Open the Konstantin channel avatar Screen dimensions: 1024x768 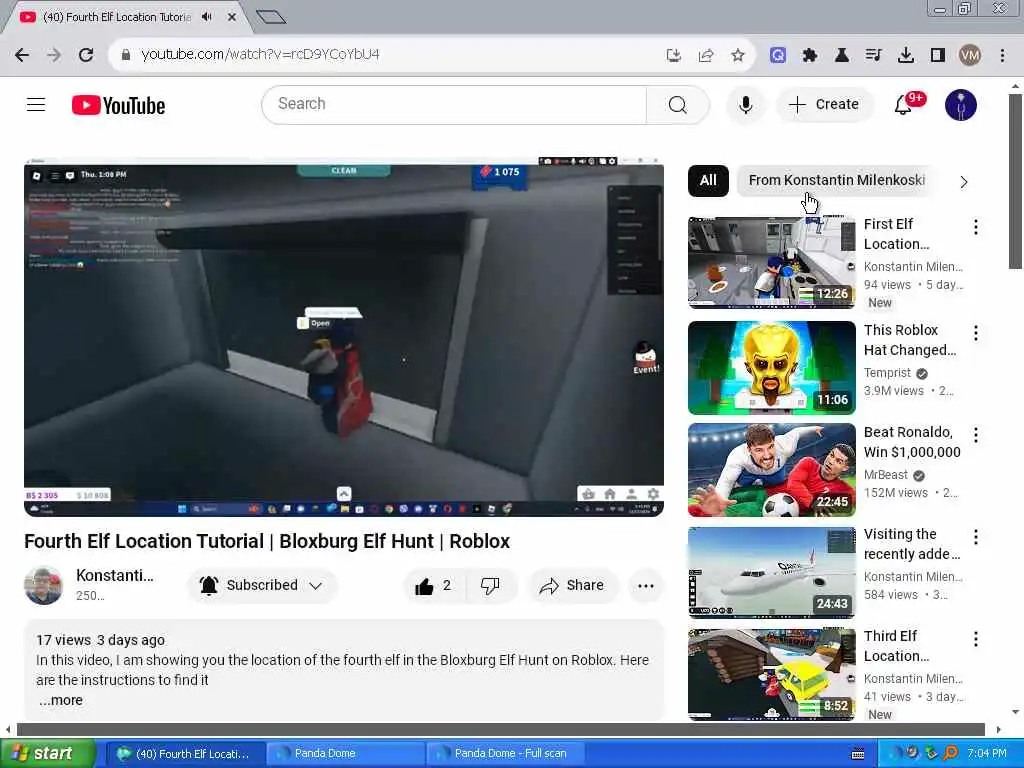point(43,585)
